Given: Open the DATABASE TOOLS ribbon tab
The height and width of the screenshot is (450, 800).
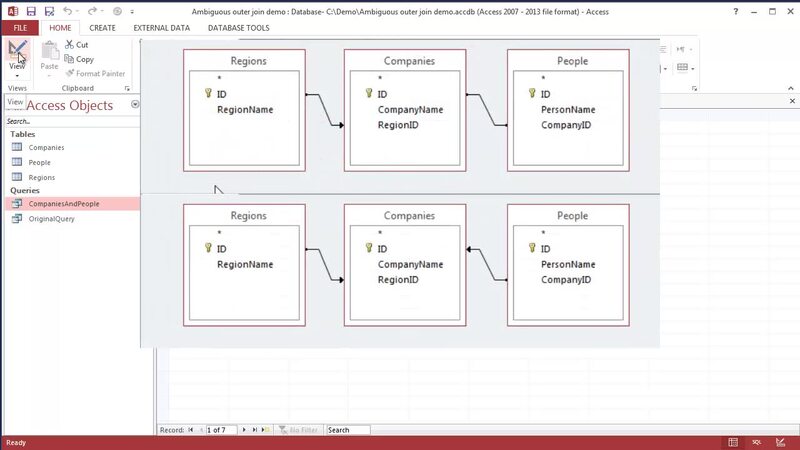Looking at the screenshot, I should pyautogui.click(x=238, y=28).
